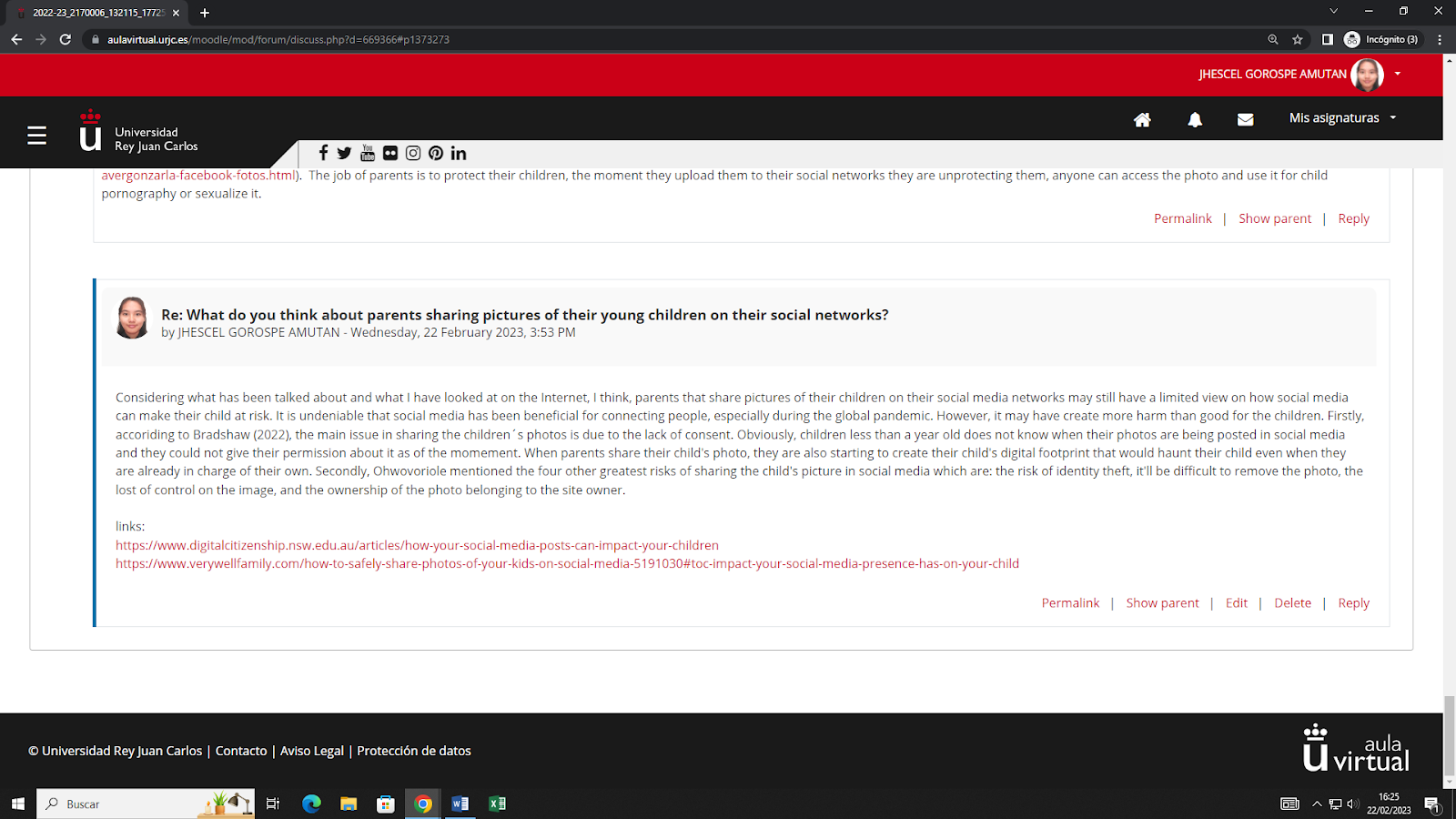This screenshot has width=1456, height=819.
Task: Click the aula virtual footer logo
Action: tap(1356, 749)
